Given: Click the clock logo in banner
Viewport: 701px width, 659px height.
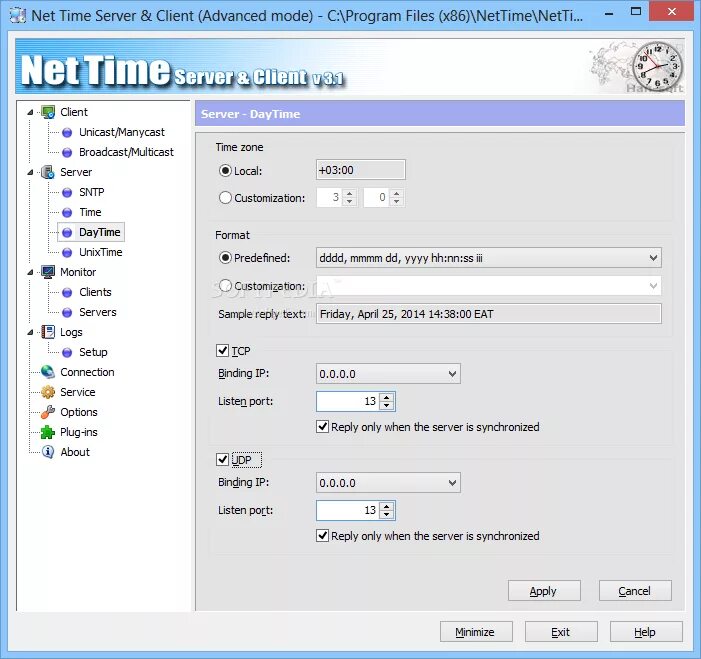Looking at the screenshot, I should pyautogui.click(x=658, y=65).
